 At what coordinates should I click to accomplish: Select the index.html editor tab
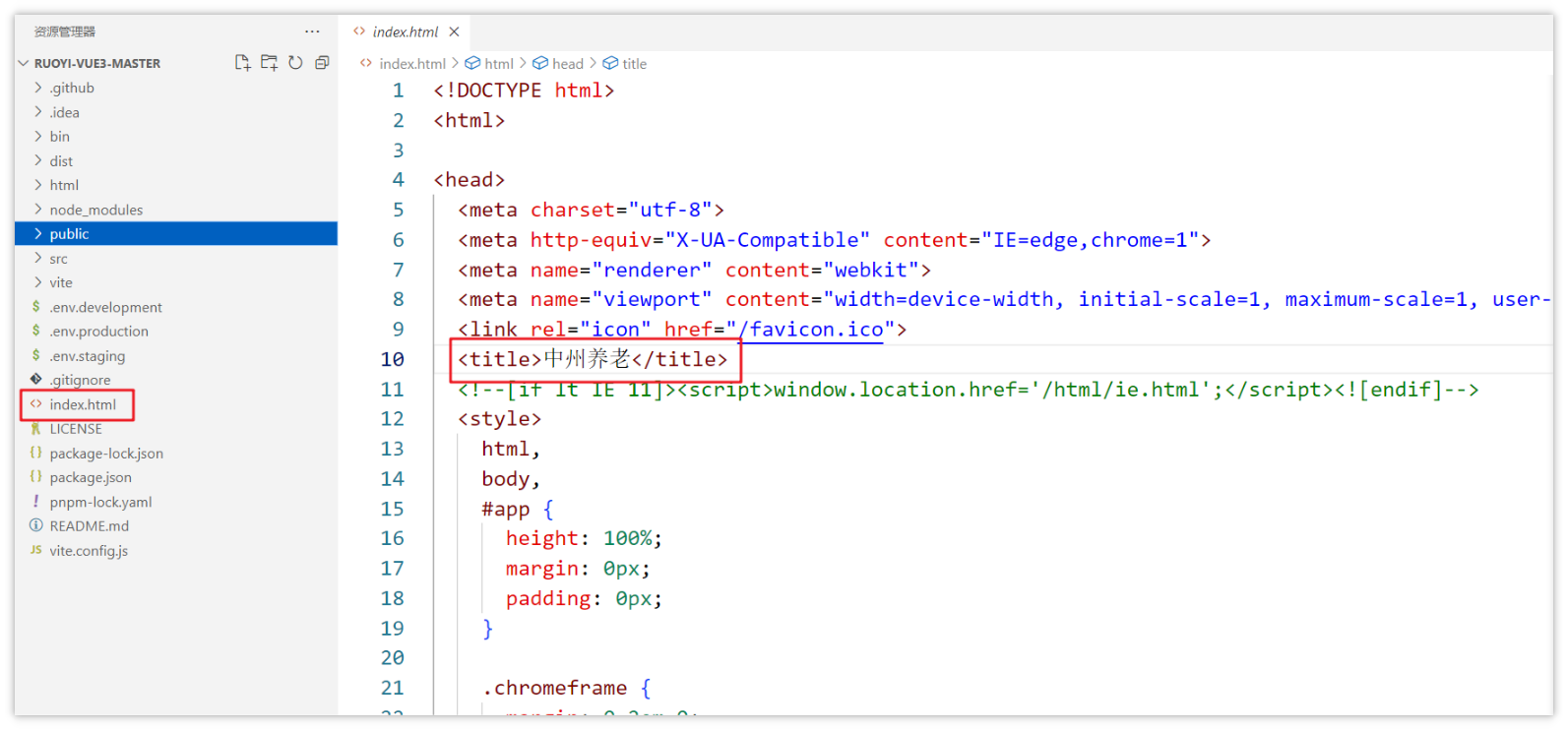pos(405,31)
